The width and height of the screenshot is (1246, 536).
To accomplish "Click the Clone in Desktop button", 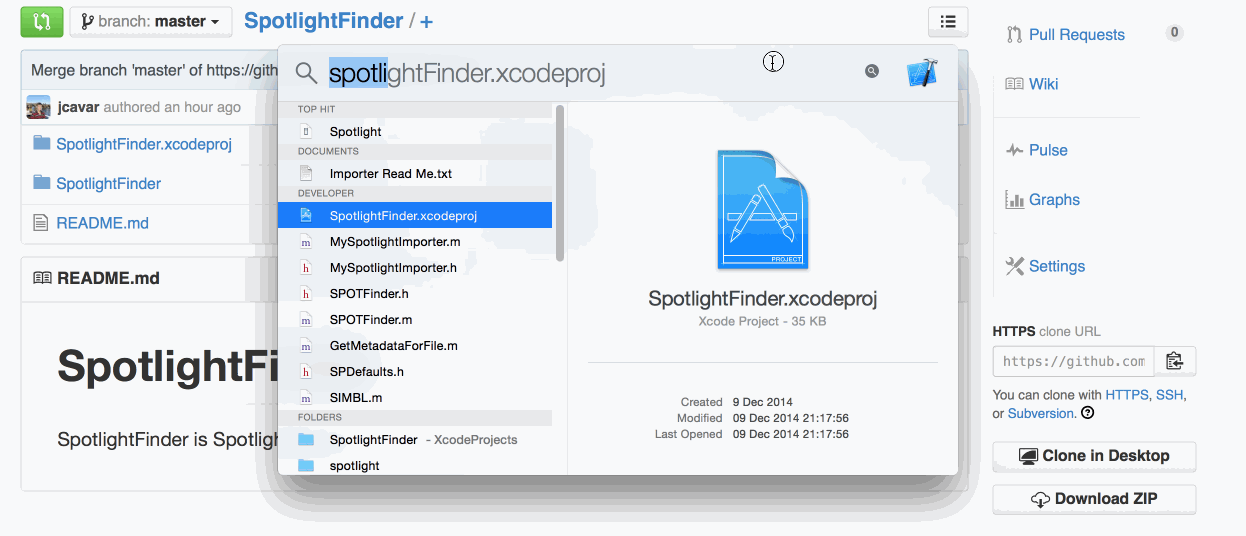I will [1094, 456].
